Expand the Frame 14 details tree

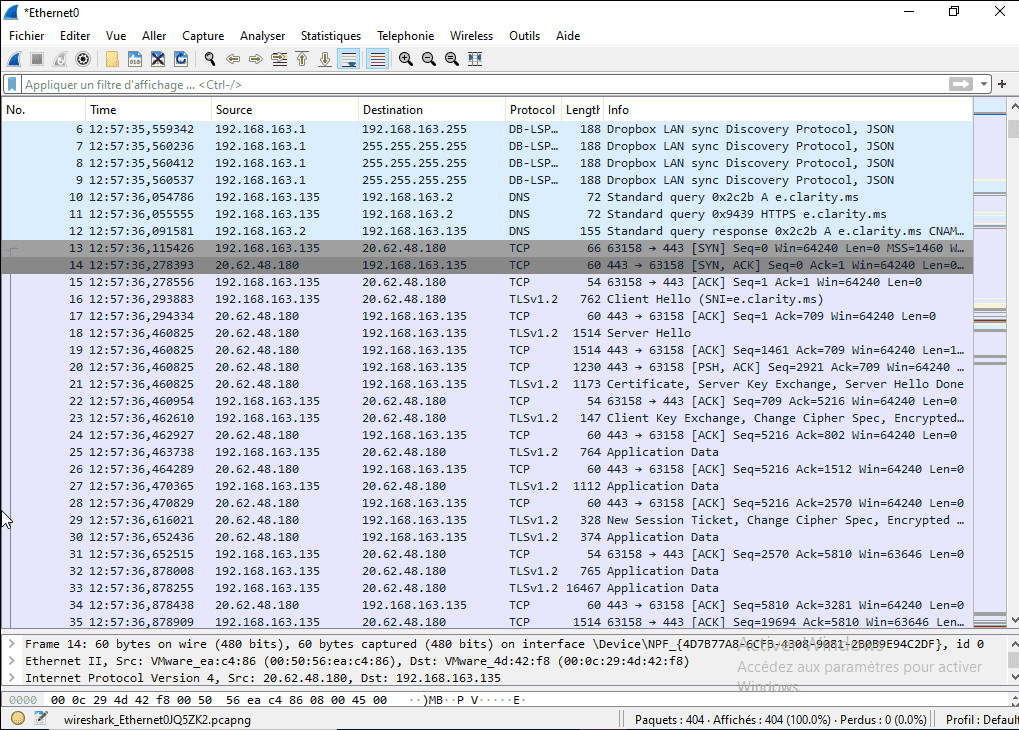click(x=12, y=644)
